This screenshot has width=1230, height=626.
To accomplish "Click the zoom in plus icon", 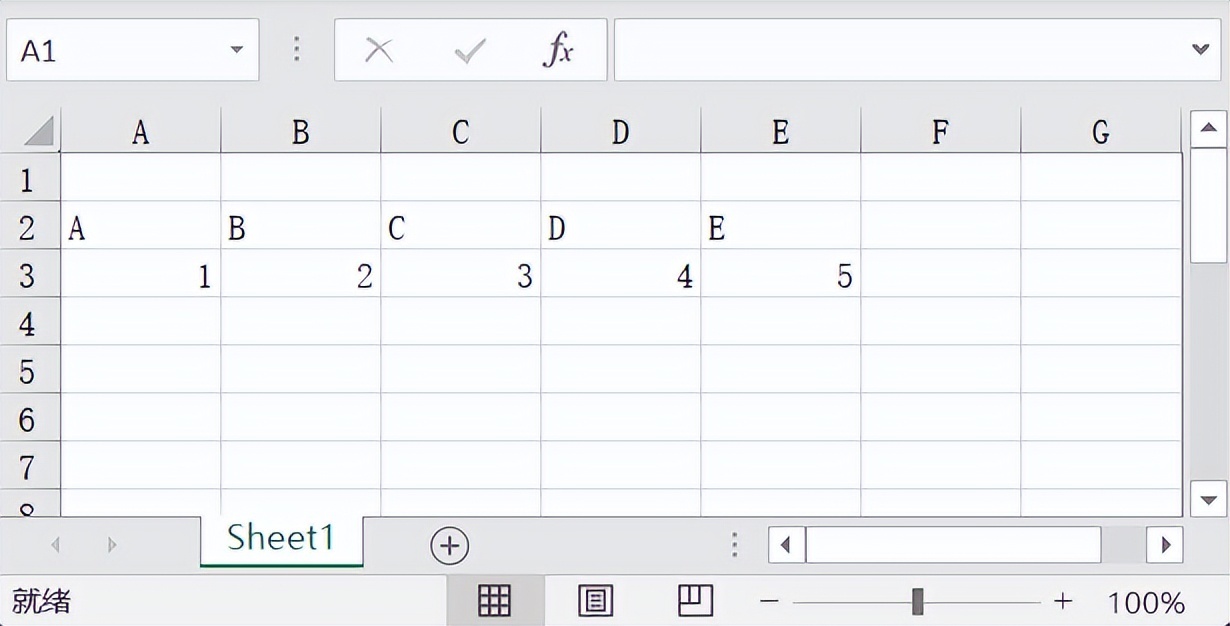I will click(x=1062, y=601).
